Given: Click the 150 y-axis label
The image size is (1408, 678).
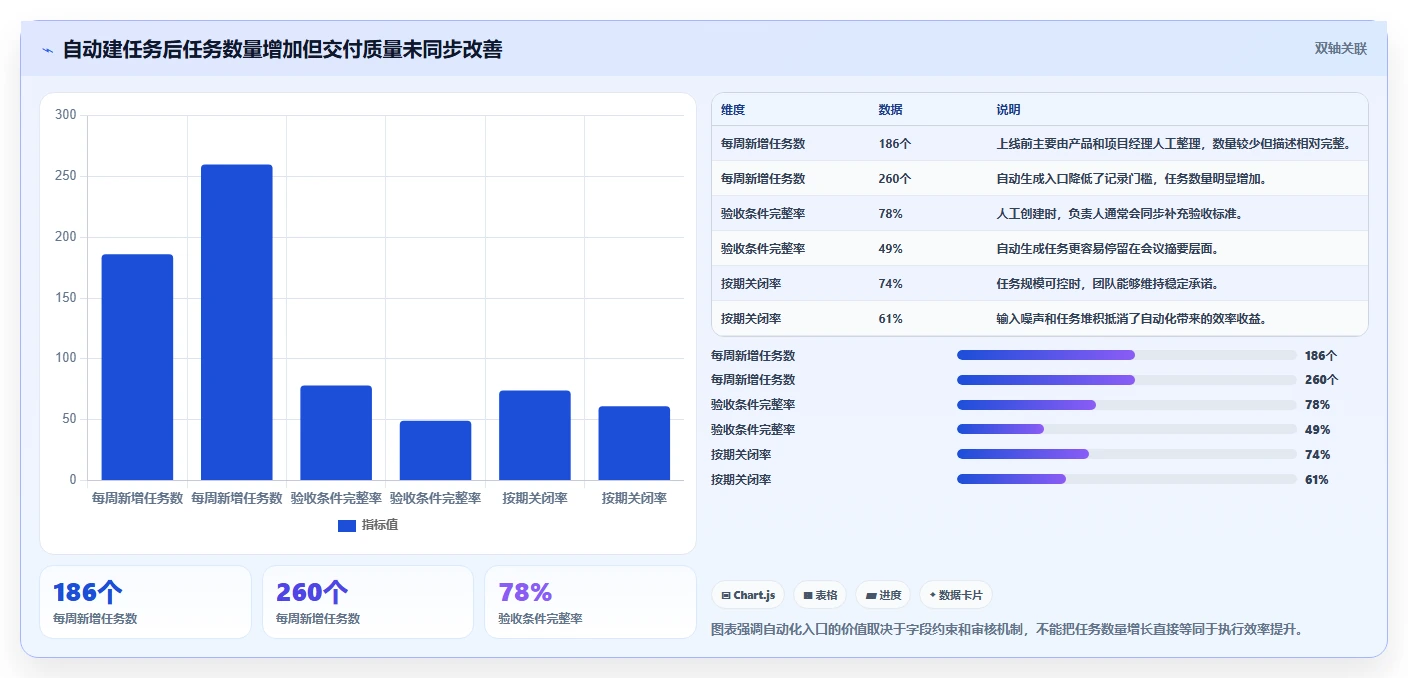Looking at the screenshot, I should (66, 298).
